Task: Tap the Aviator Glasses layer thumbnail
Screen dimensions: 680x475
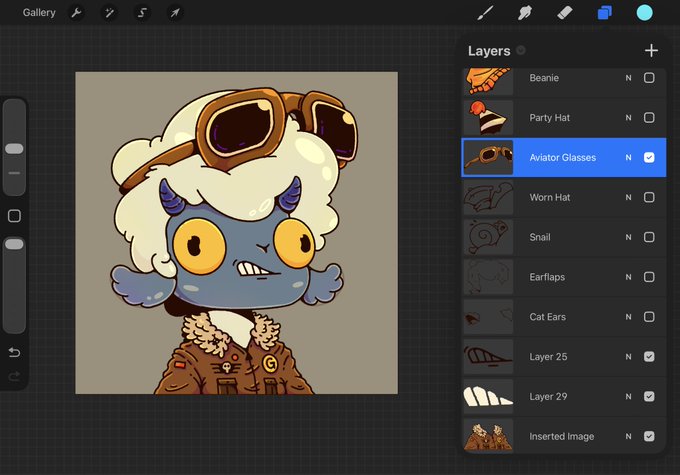Action: [488, 157]
